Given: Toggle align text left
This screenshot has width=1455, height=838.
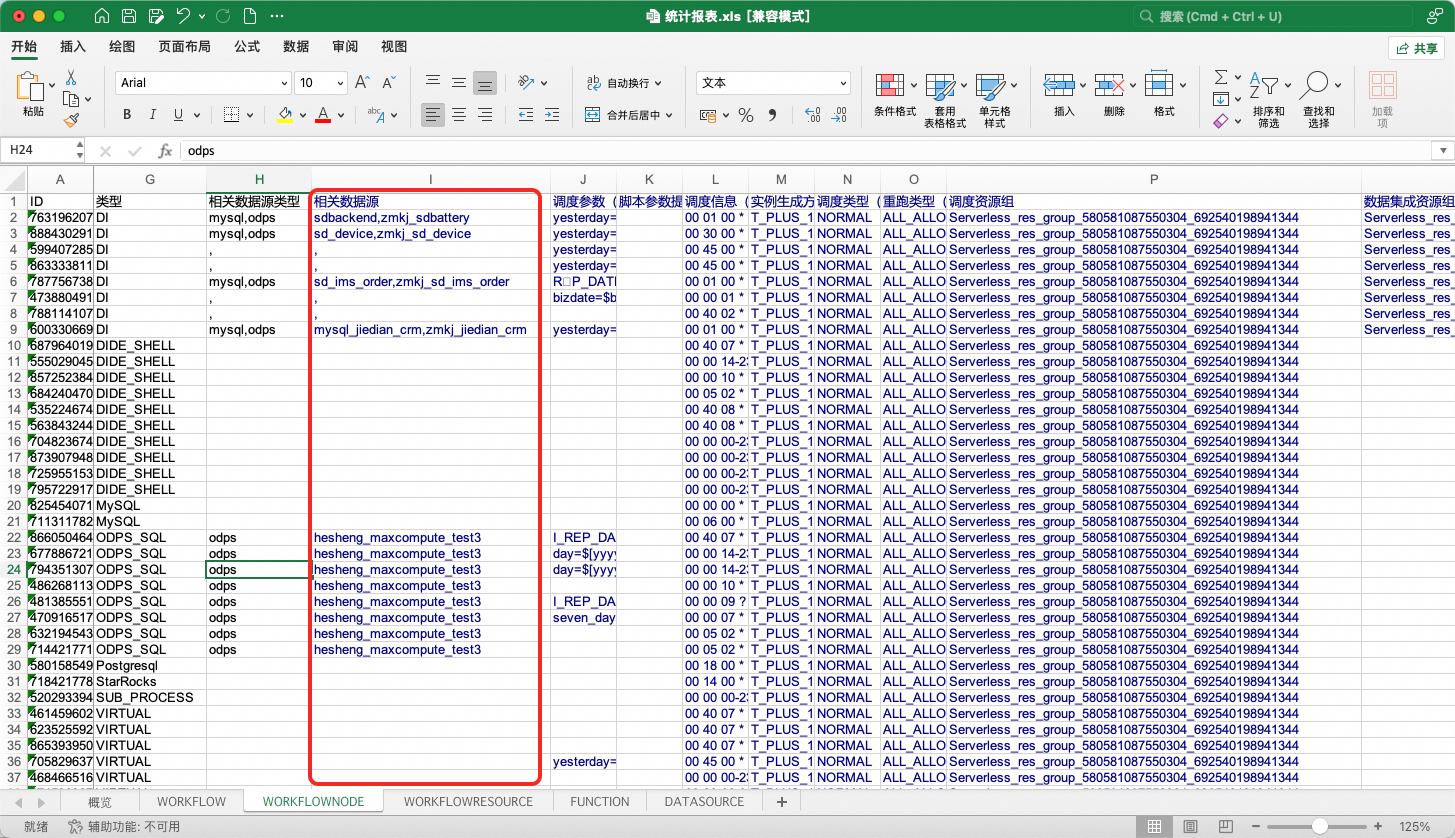Looking at the screenshot, I should [432, 115].
